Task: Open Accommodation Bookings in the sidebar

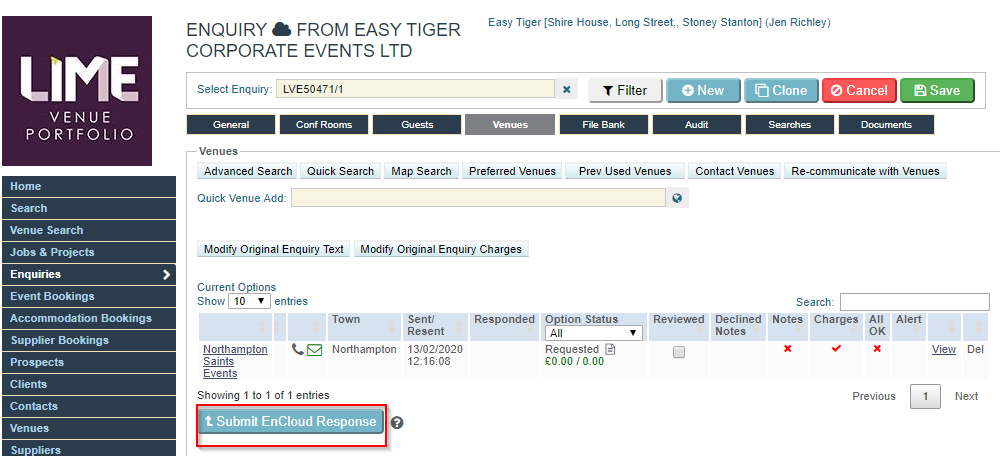Action: [x=89, y=318]
